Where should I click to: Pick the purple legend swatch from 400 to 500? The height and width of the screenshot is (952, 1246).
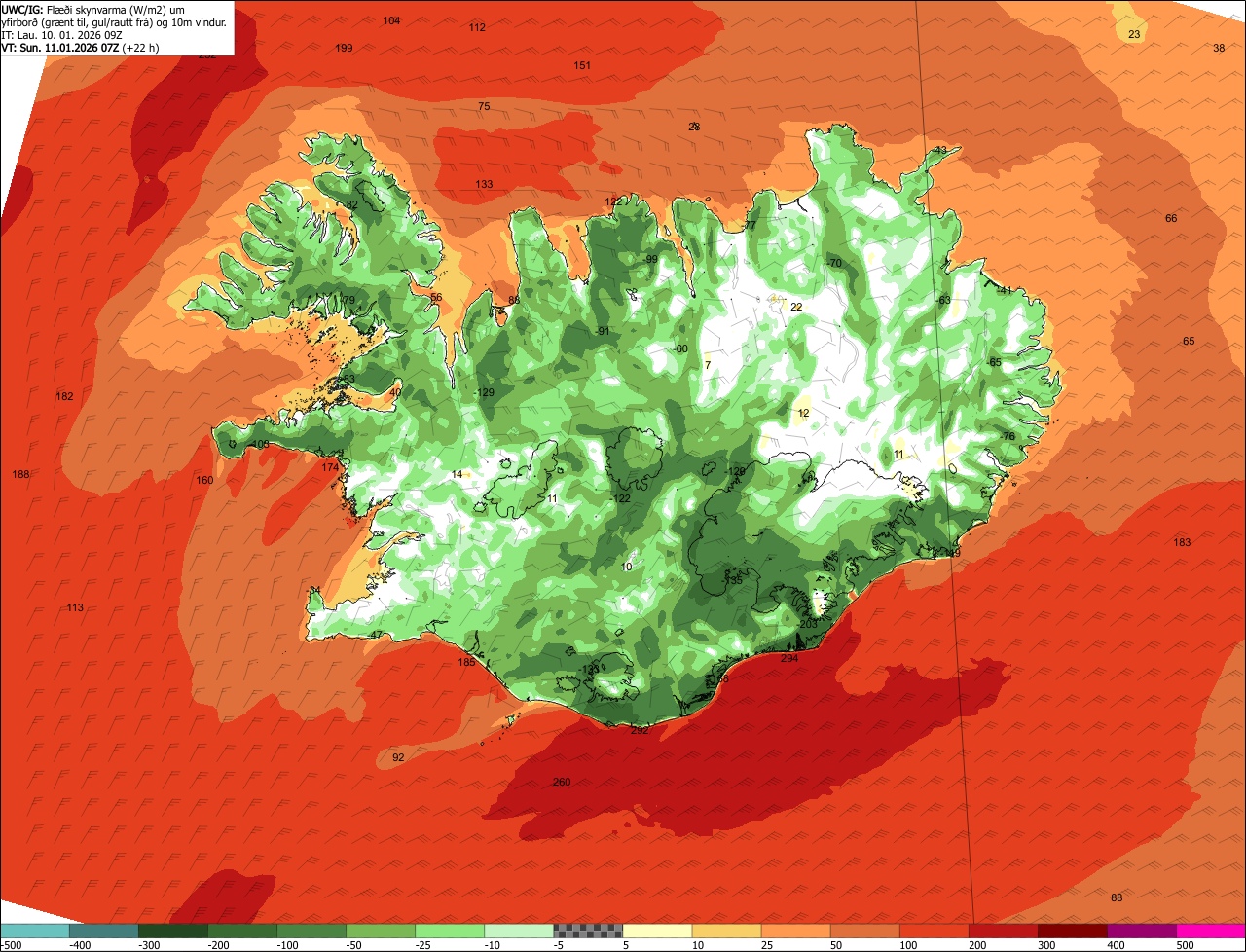coord(1141,931)
